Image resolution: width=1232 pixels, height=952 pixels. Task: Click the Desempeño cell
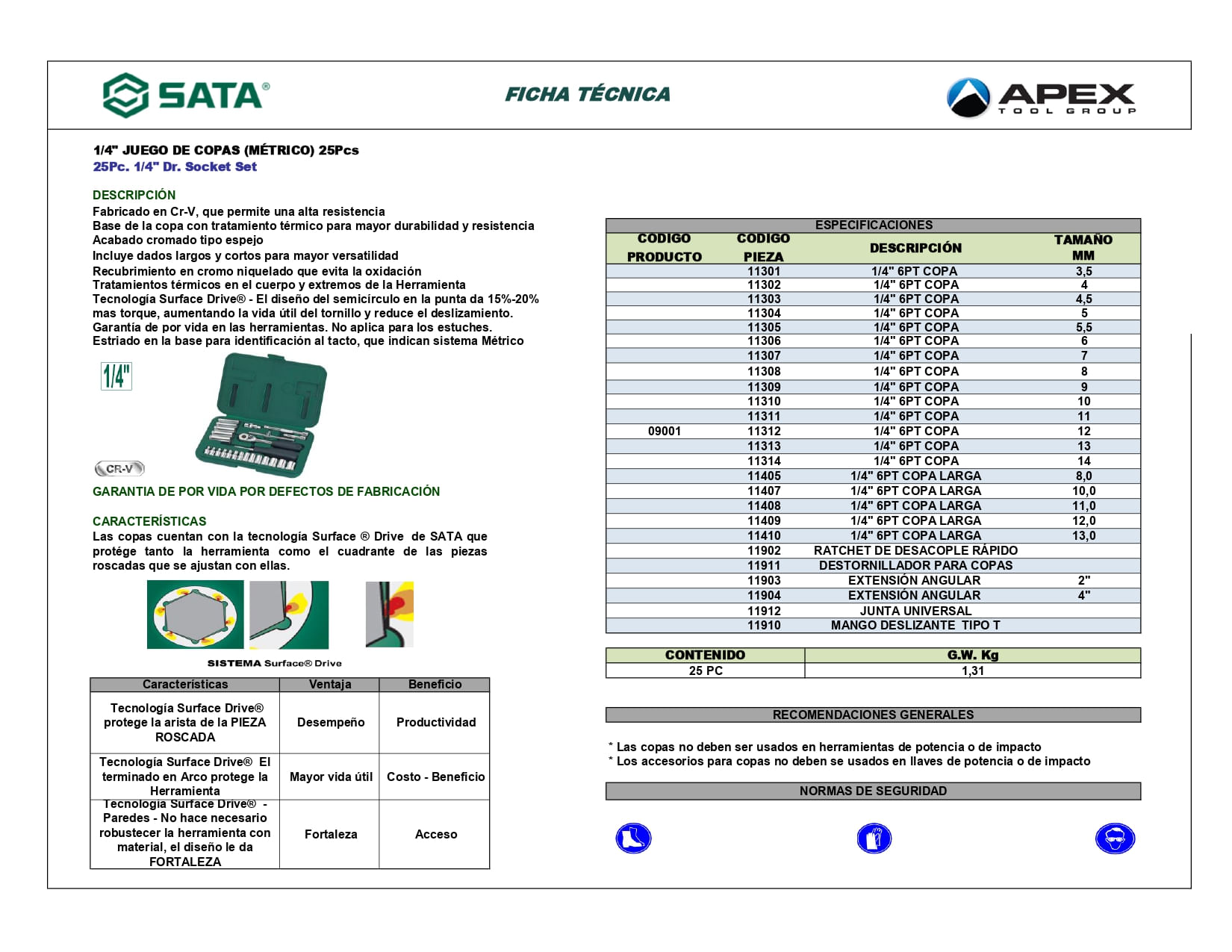click(331, 722)
